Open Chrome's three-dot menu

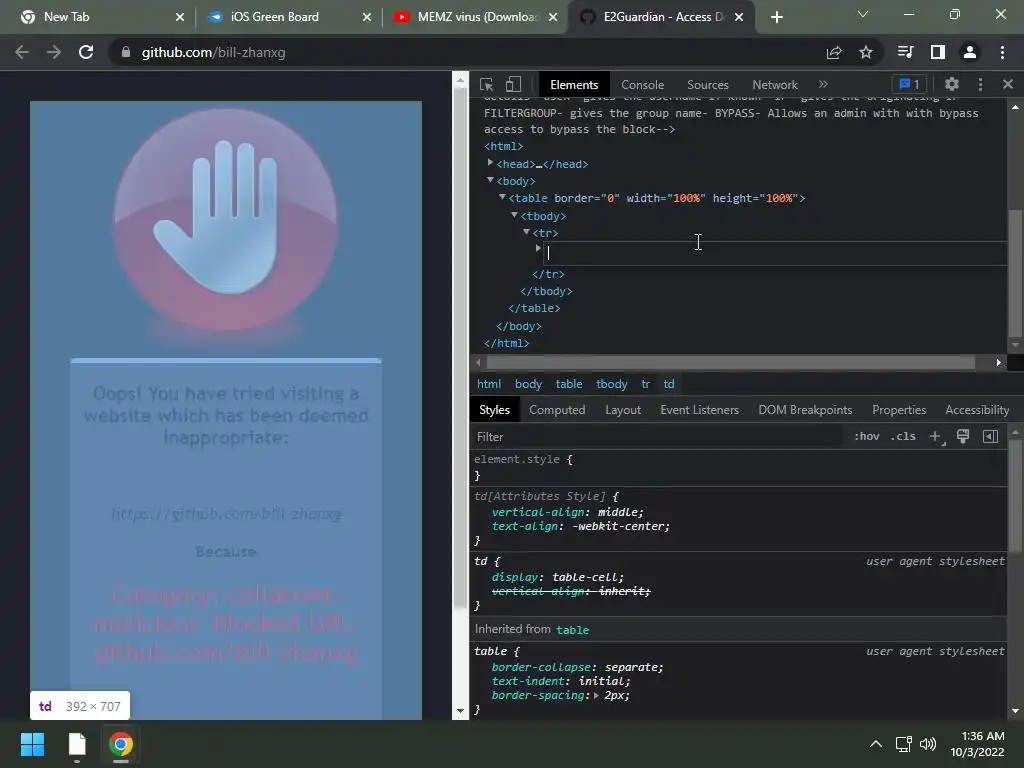coord(1002,52)
